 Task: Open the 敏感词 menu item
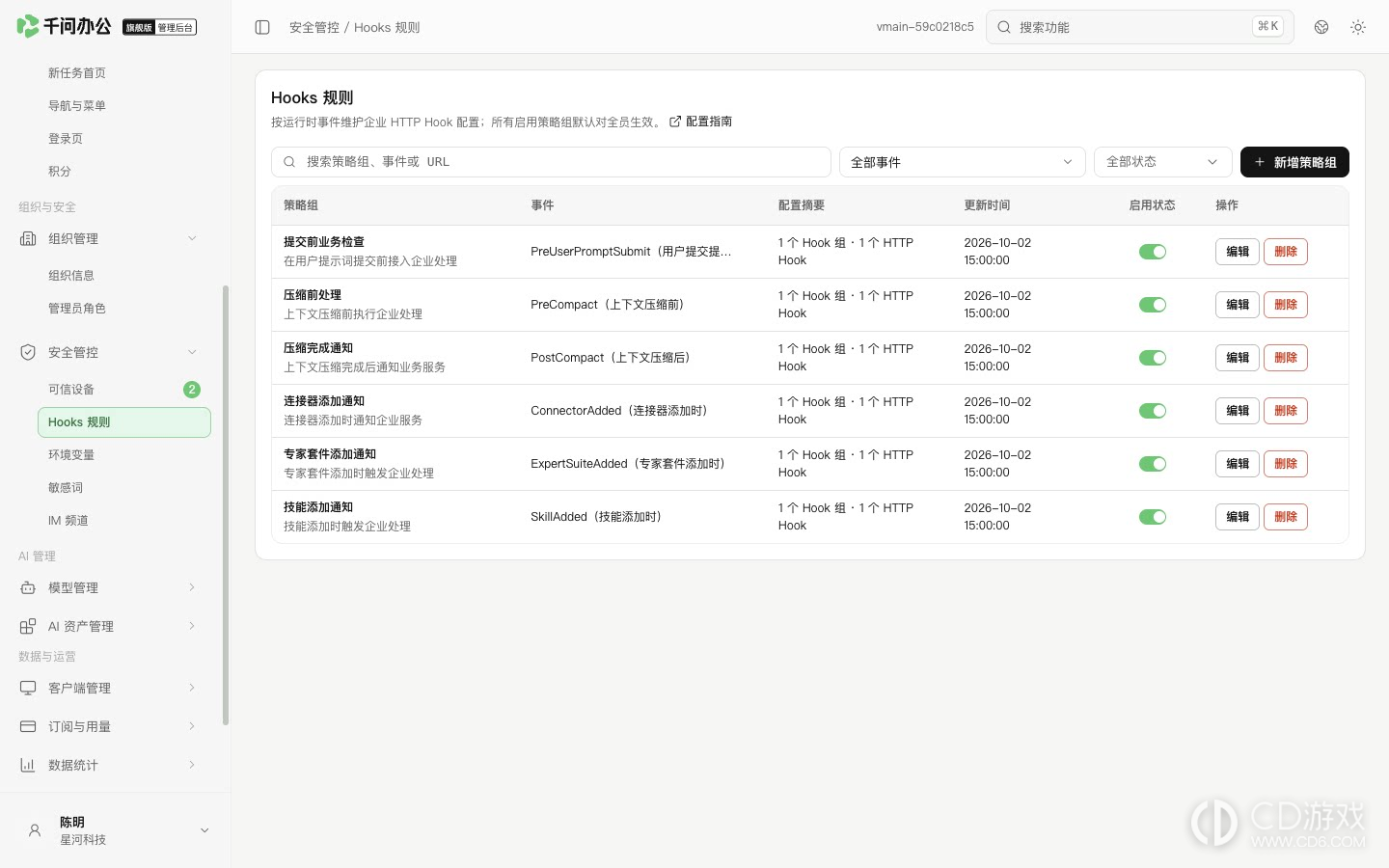click(123, 488)
